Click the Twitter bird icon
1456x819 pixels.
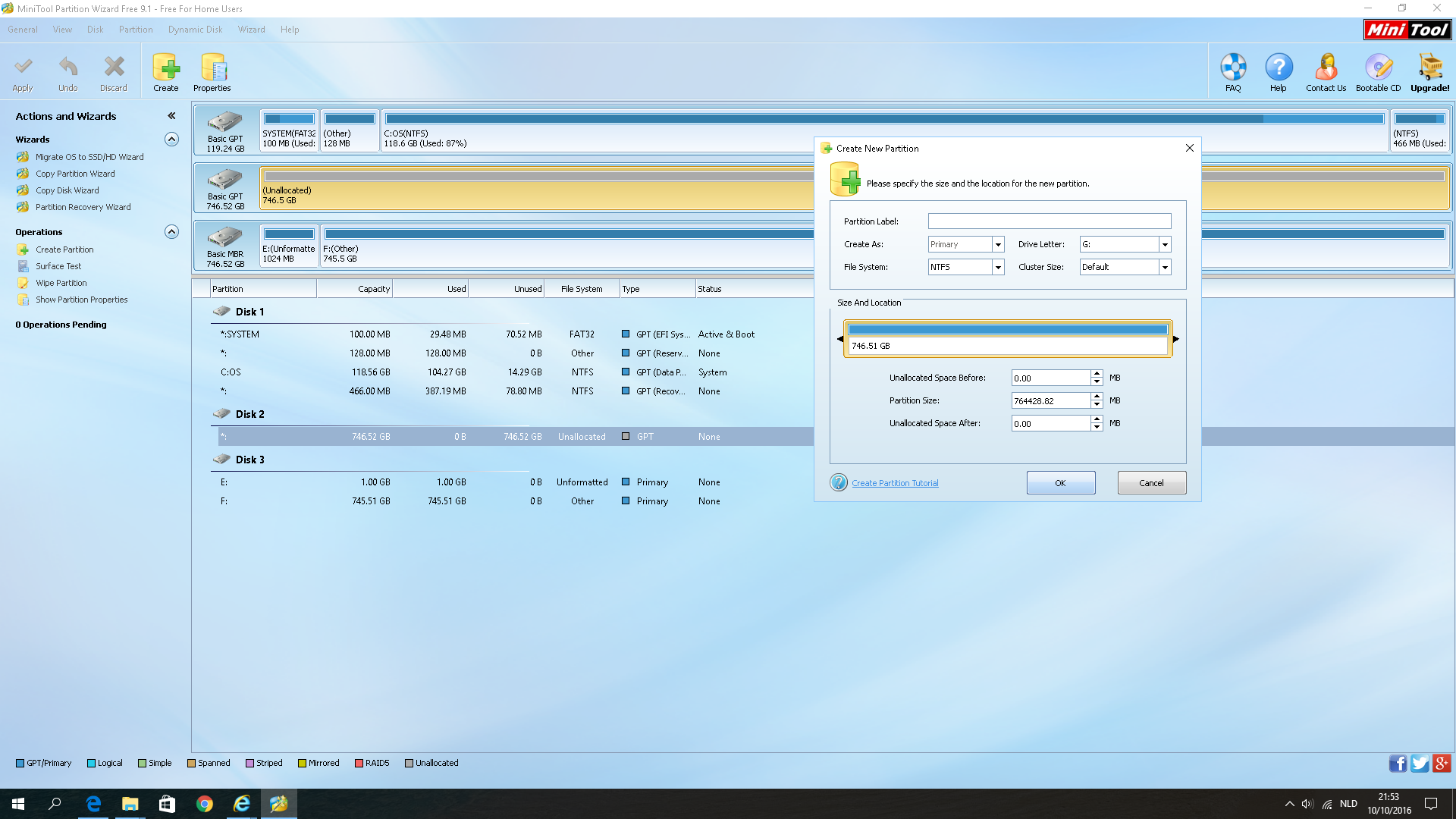tap(1420, 763)
